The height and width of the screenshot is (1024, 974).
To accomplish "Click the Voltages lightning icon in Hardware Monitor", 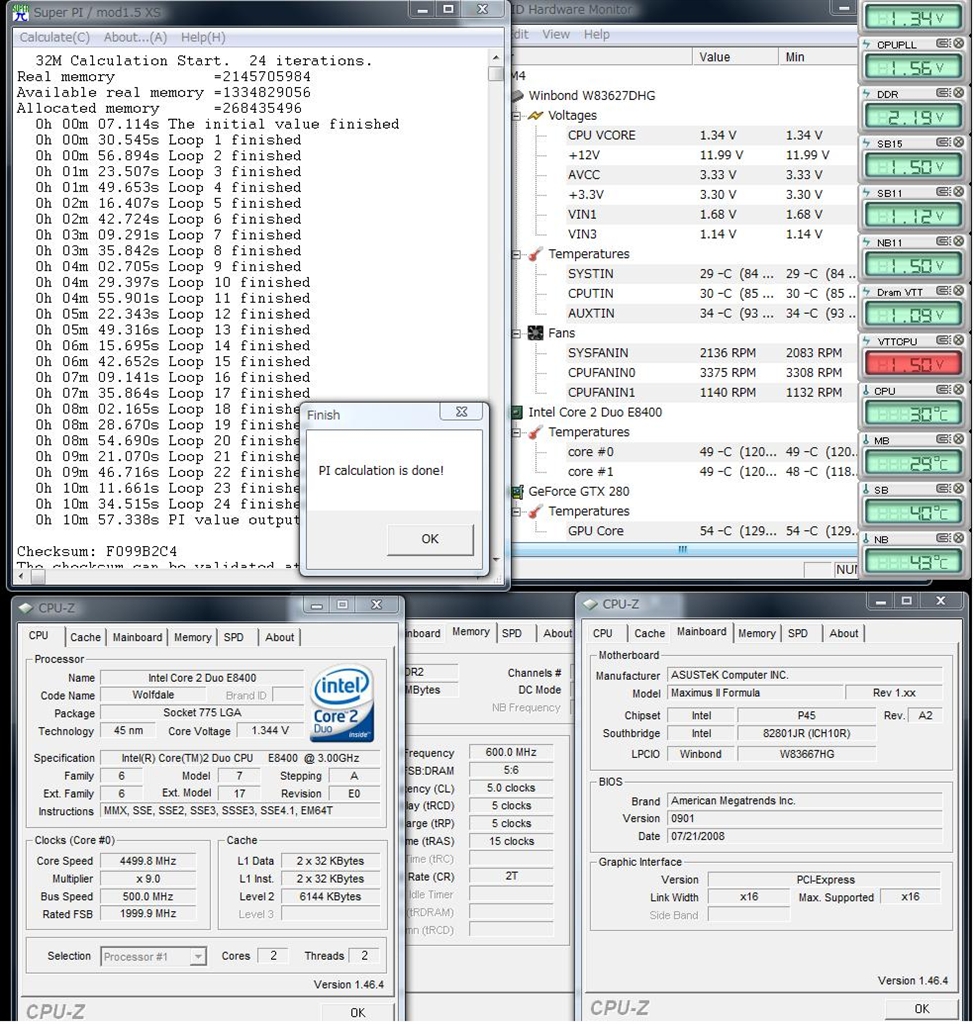I will (535, 116).
